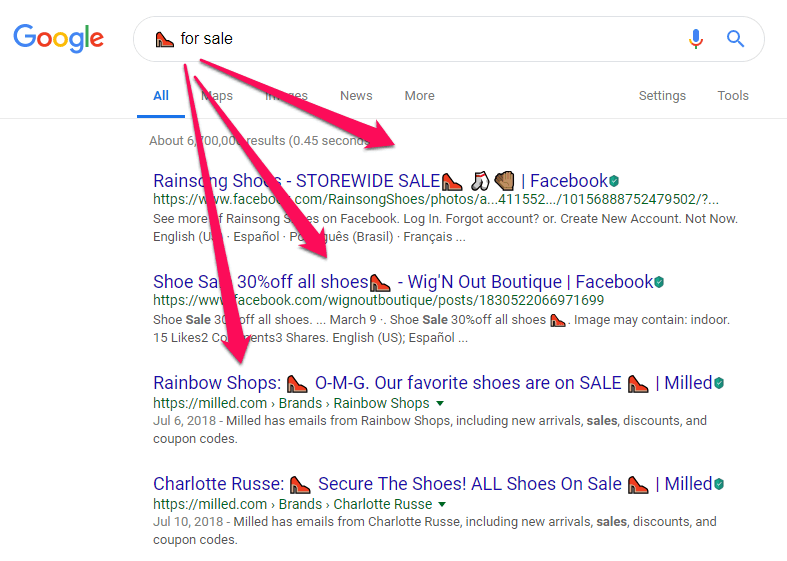This screenshot has height=561, width=787.
Task: Click the verified shield beside Rainbow Shops Milled result
Action: tap(719, 383)
